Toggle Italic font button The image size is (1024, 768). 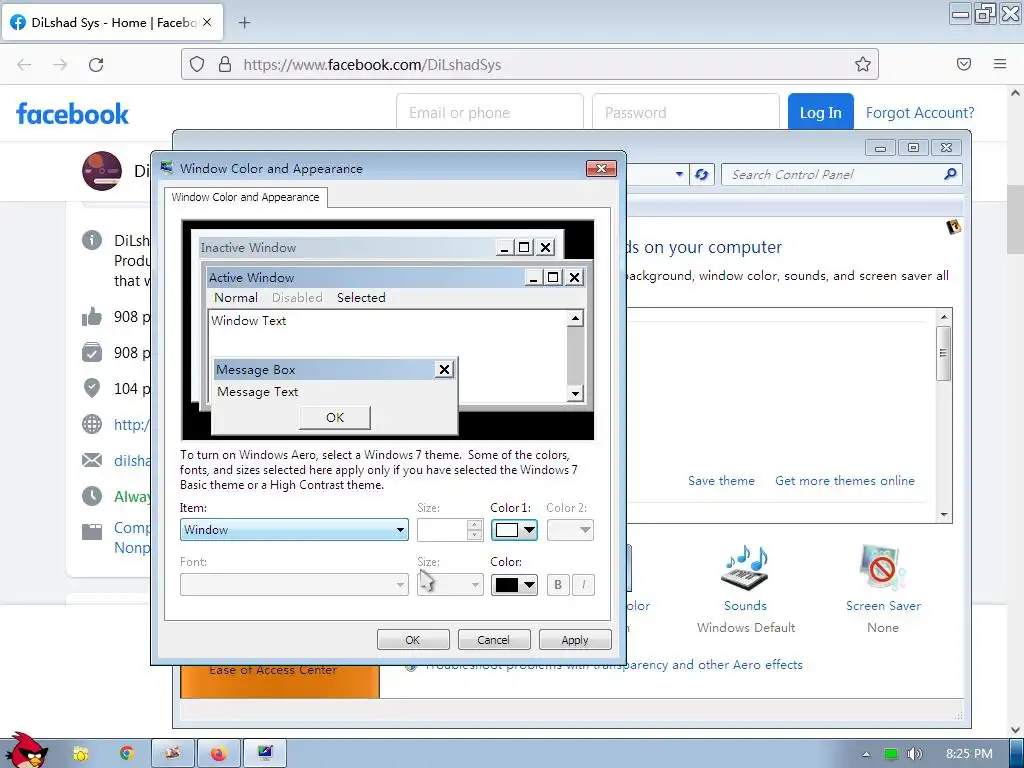tap(583, 584)
